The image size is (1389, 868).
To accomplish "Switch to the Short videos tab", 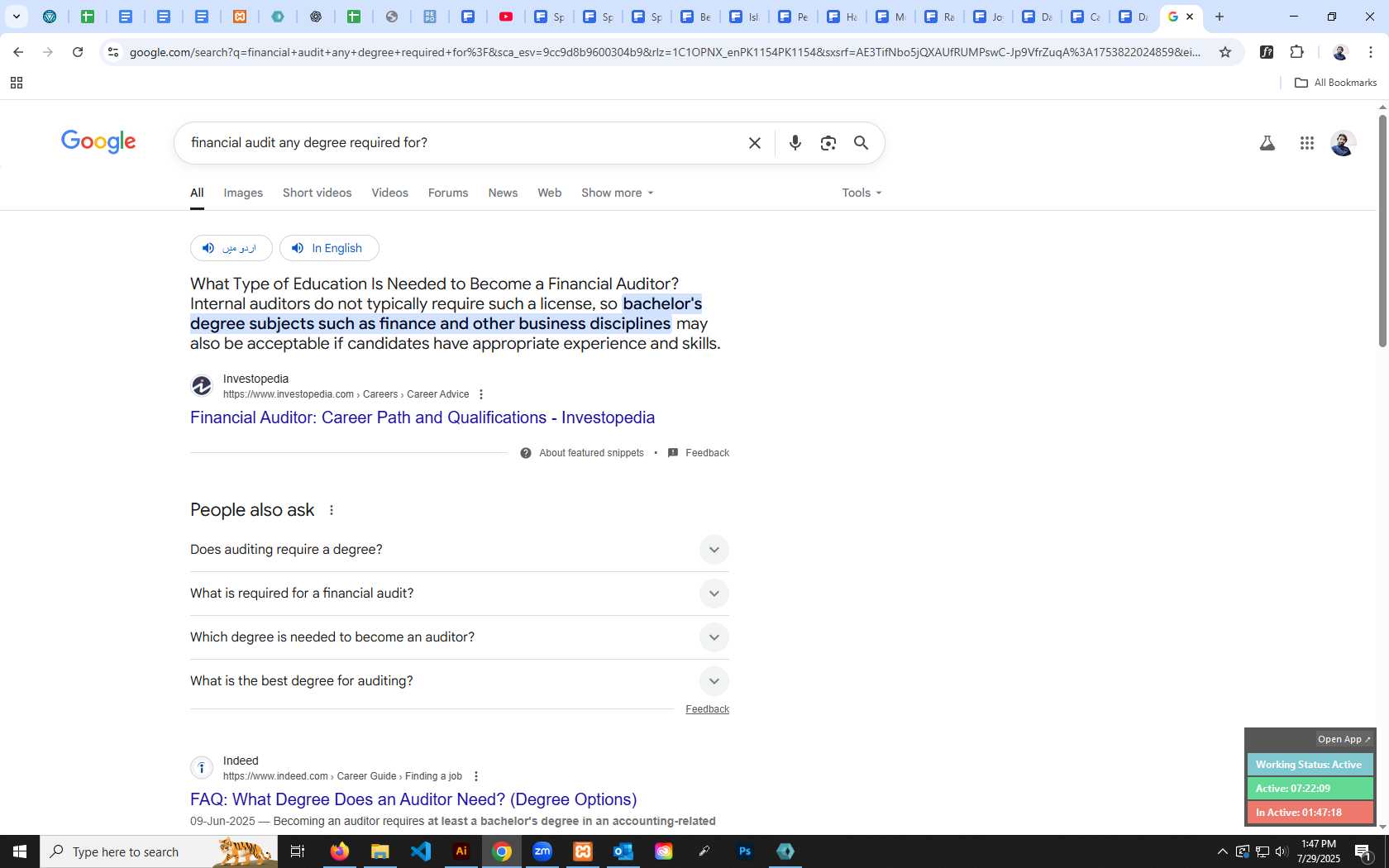I will [x=317, y=193].
